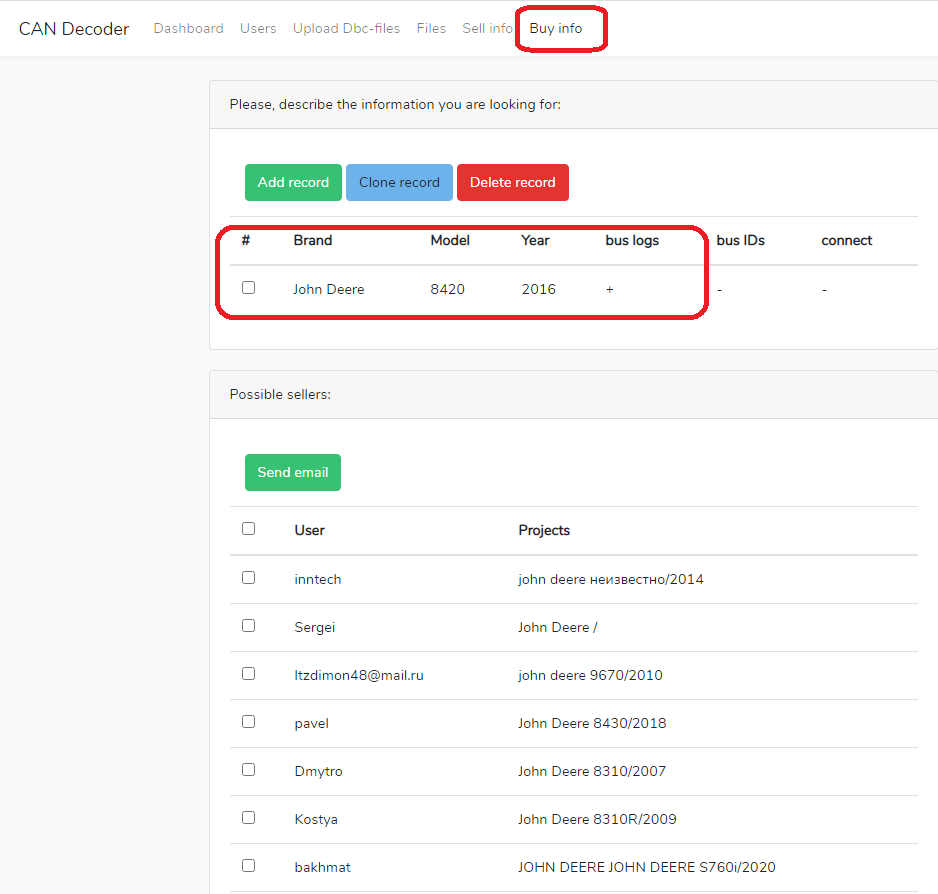Check the box next to ltzdimon48@mail.ru
Viewport: 938px width, 894px height.
click(249, 674)
